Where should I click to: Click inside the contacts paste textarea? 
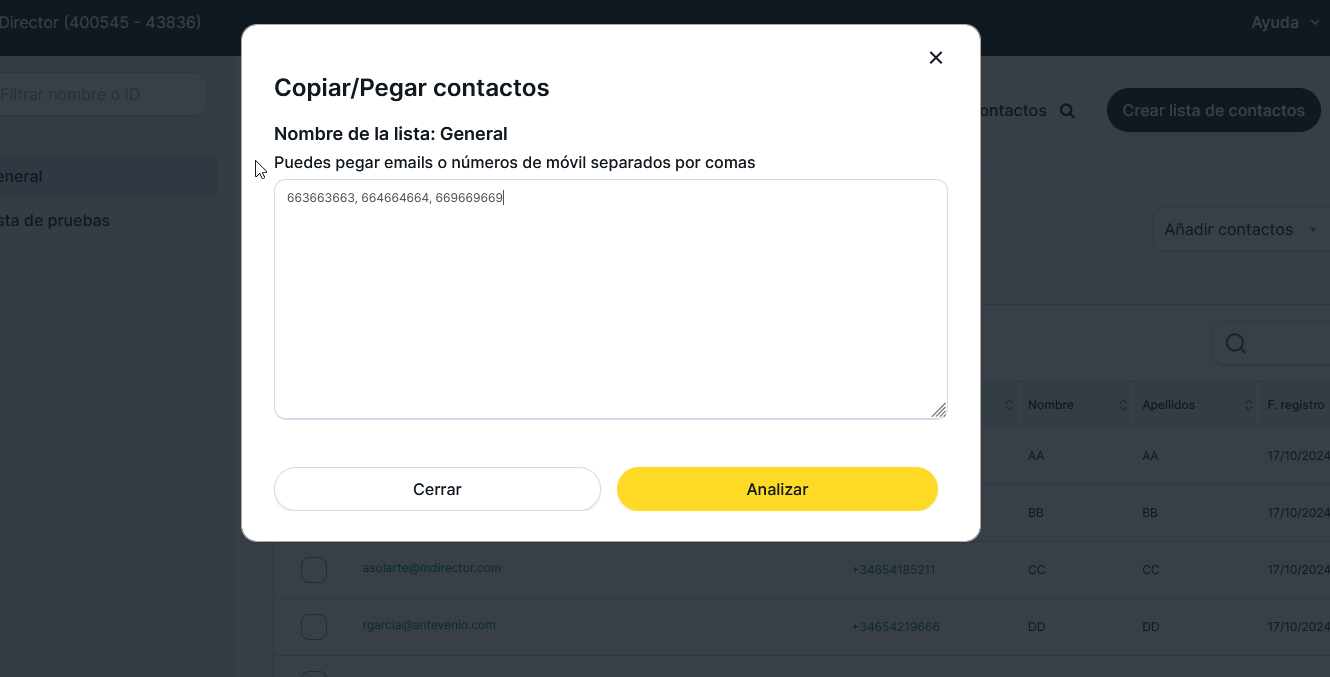point(610,300)
